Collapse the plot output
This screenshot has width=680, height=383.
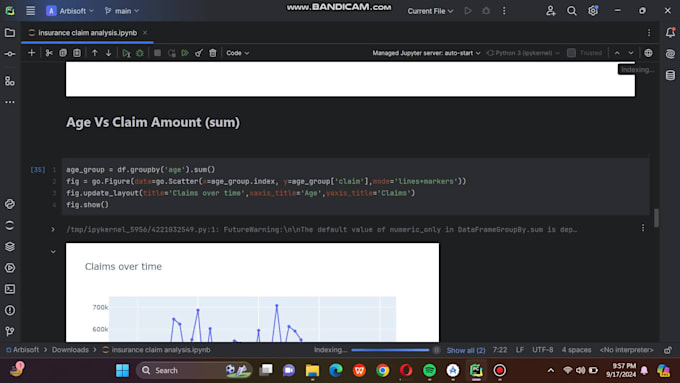click(x=53, y=252)
